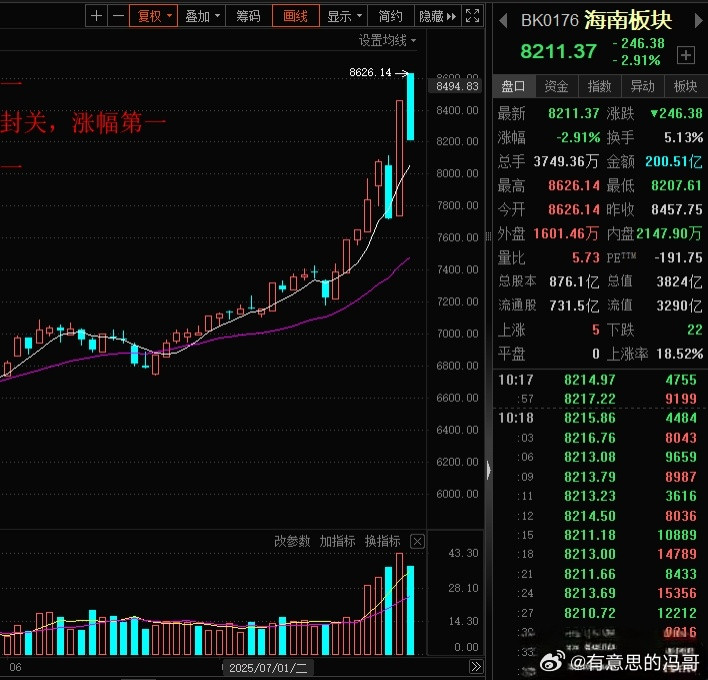Click the latest price 8211.37 header
The image size is (708, 680).
click(559, 51)
